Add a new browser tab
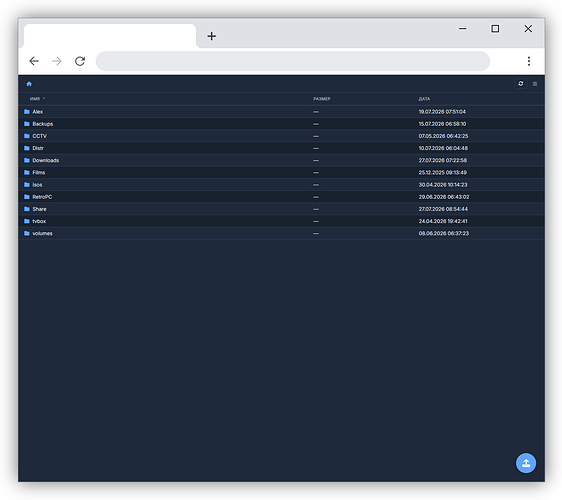Viewport: 562px width, 500px height. click(211, 36)
